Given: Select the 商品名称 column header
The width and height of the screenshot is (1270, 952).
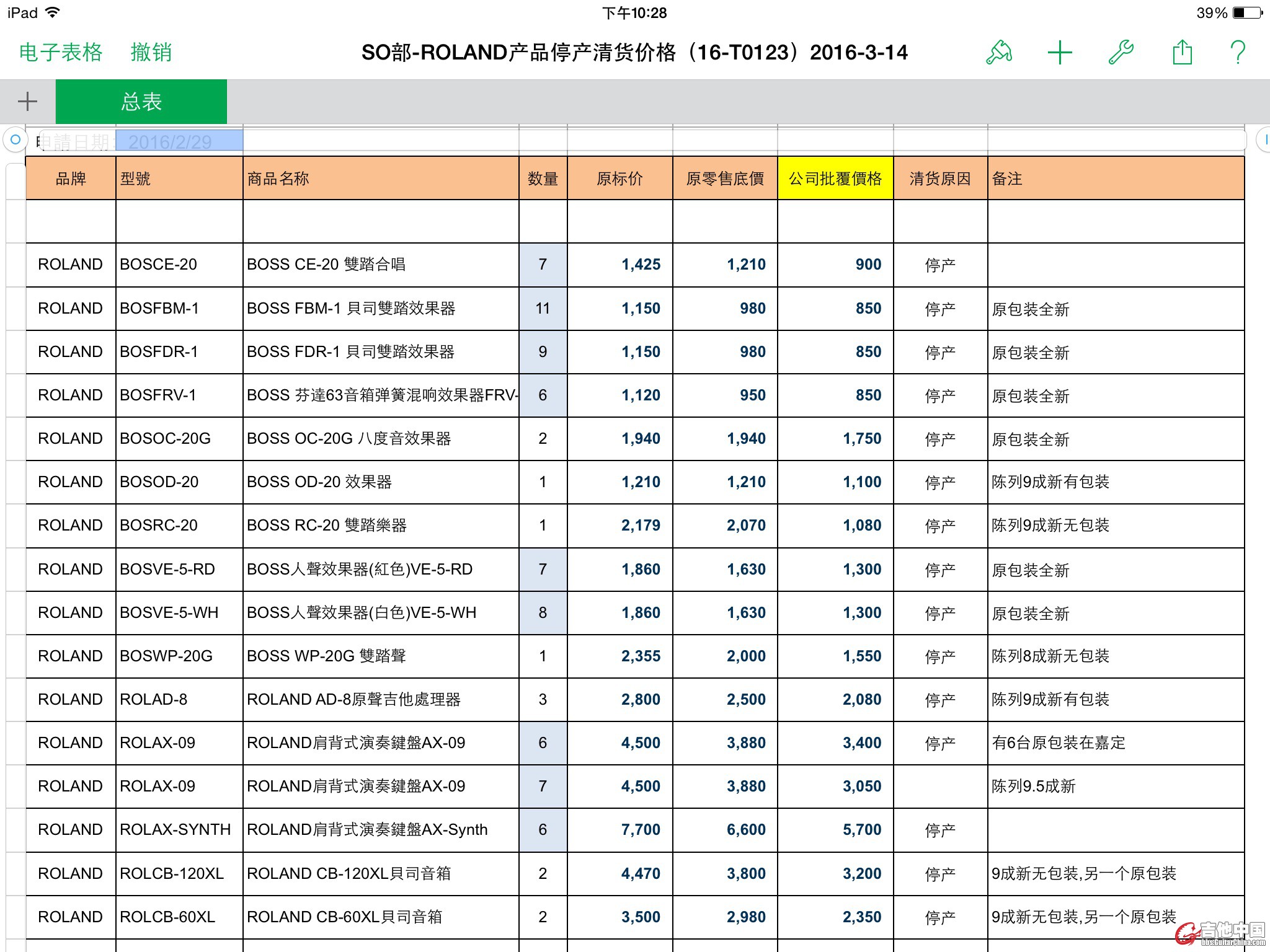Looking at the screenshot, I should 381,178.
